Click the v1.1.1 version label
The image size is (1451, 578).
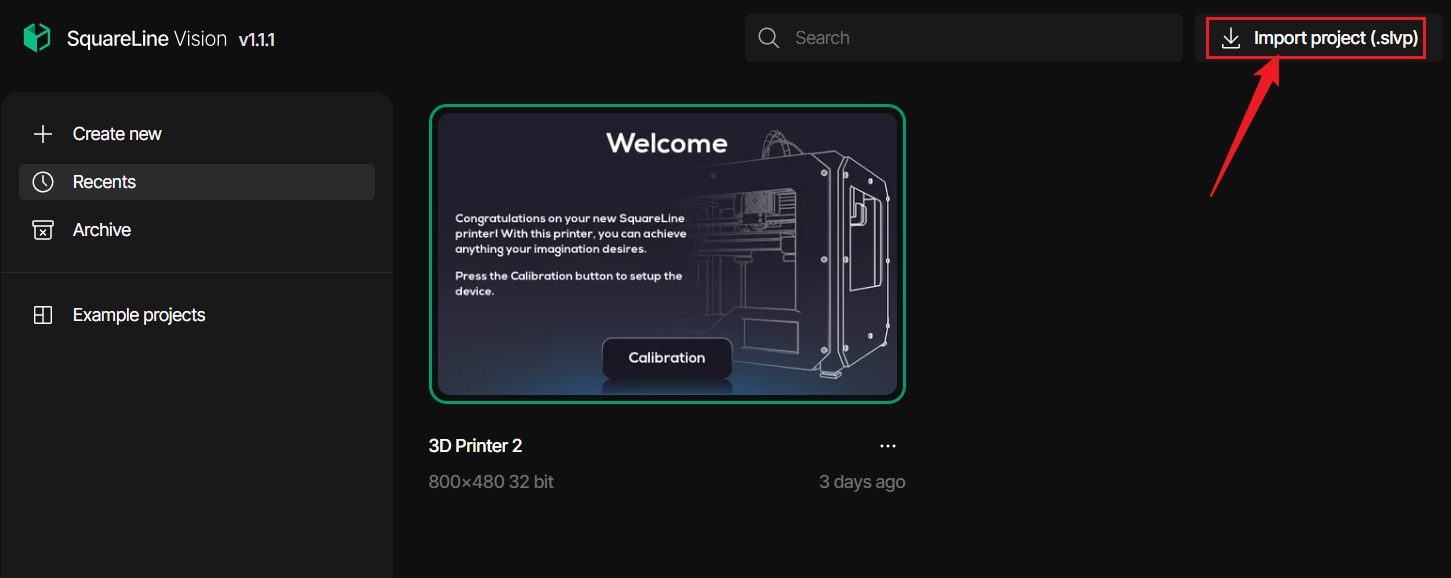click(256, 39)
